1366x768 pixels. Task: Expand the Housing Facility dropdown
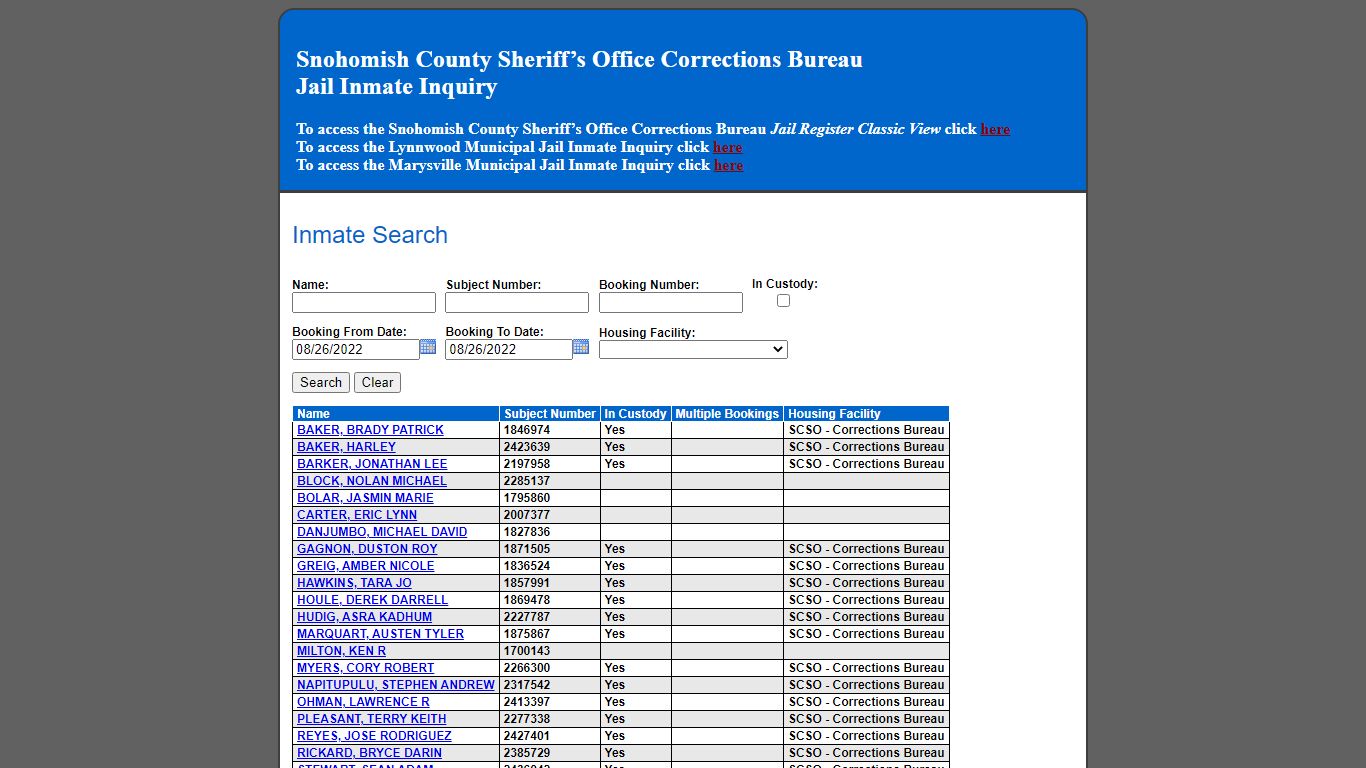[x=693, y=350]
